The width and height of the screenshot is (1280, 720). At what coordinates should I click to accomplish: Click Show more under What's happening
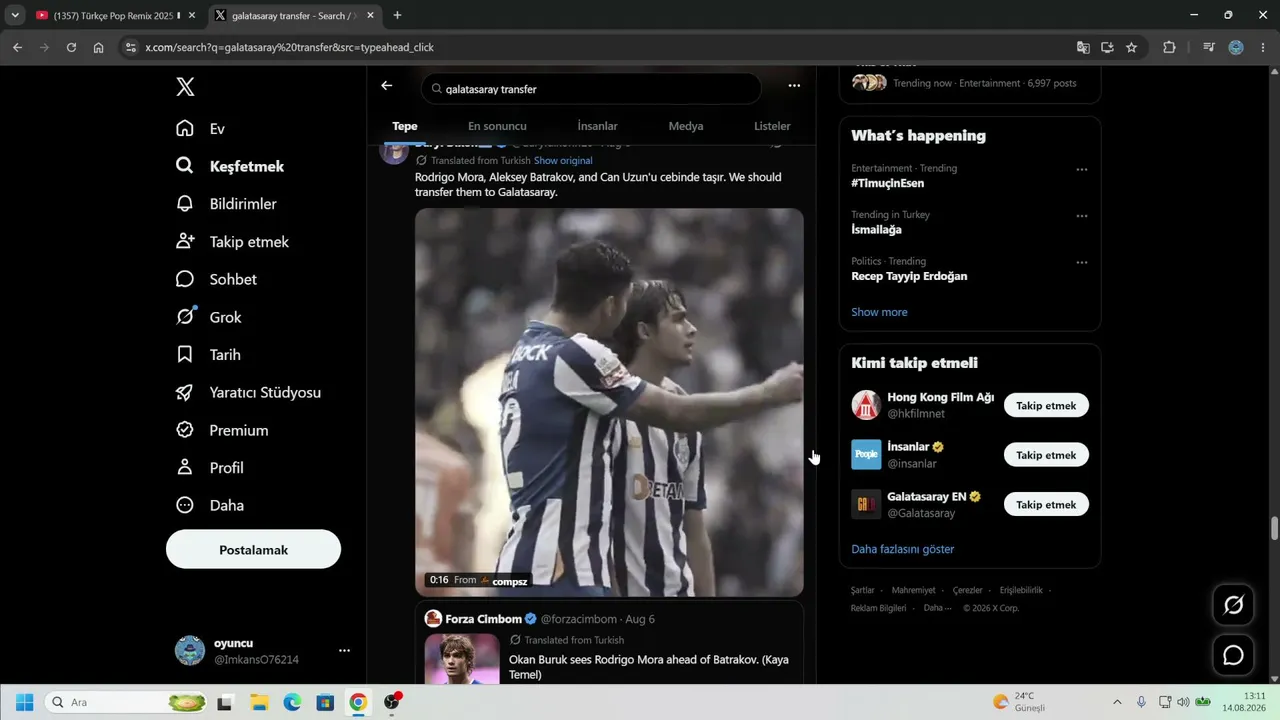(x=879, y=312)
